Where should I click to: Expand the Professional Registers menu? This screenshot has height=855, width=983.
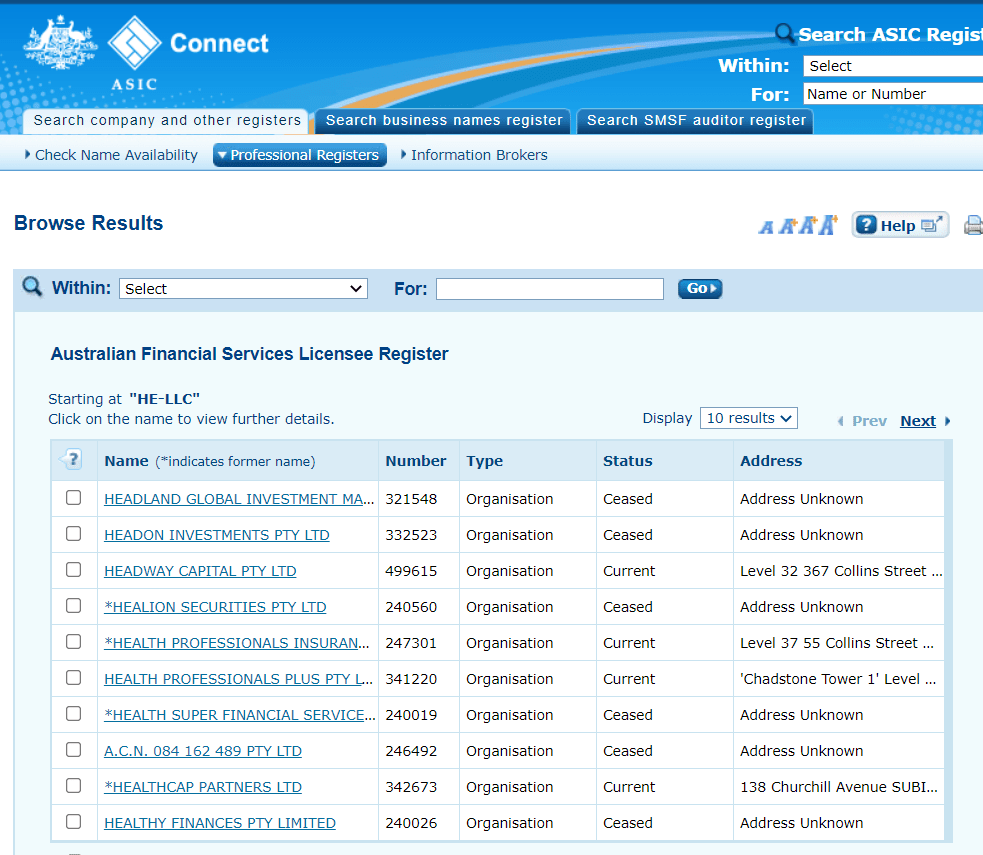click(300, 155)
